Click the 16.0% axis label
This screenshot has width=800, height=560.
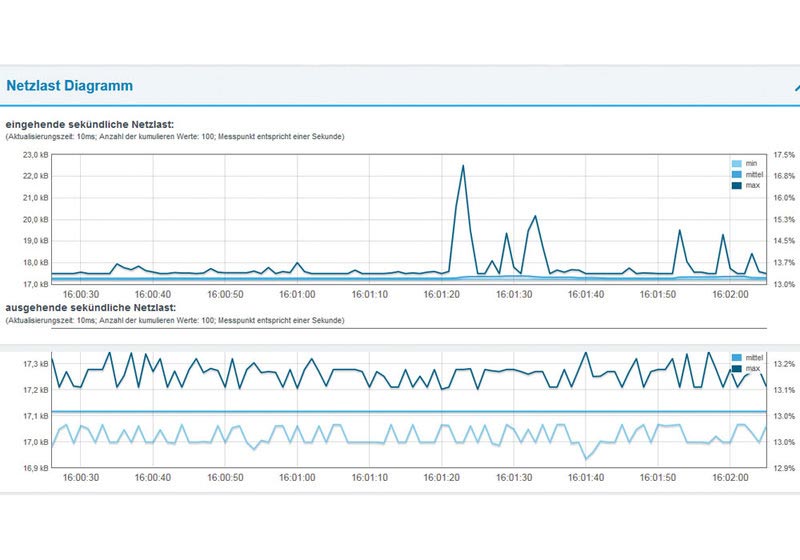point(784,198)
